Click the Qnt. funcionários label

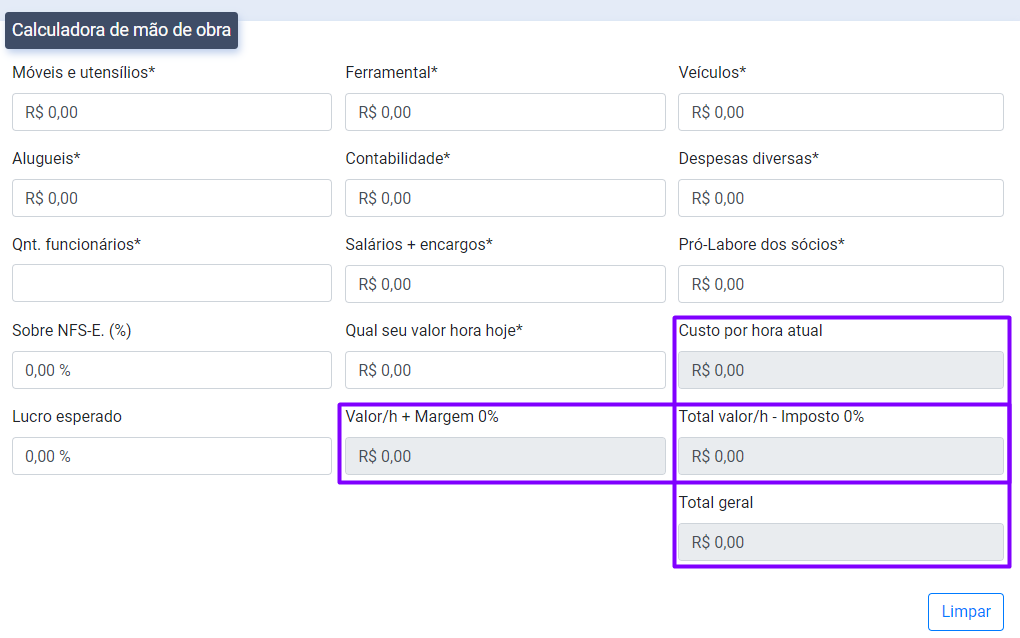[x=76, y=244]
